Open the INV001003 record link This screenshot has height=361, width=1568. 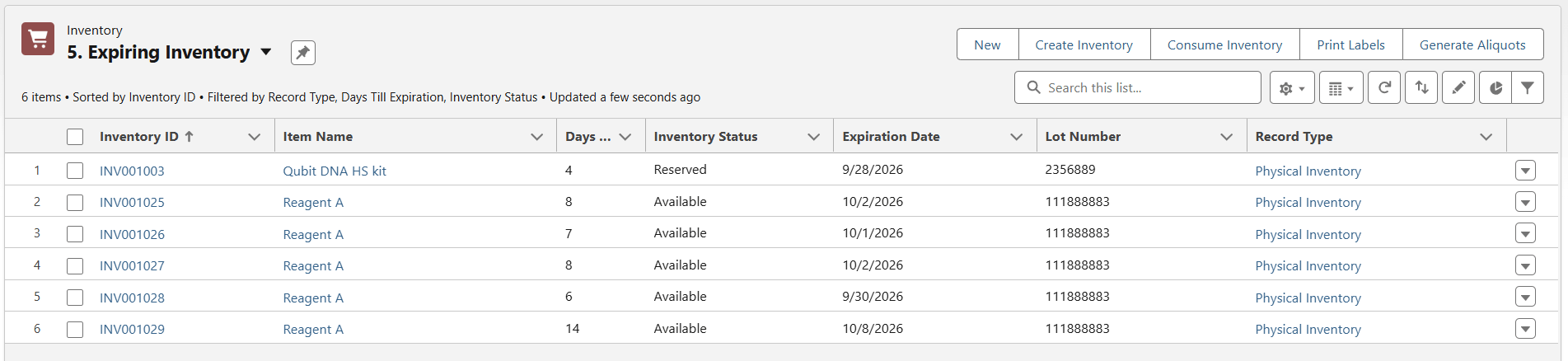point(132,171)
